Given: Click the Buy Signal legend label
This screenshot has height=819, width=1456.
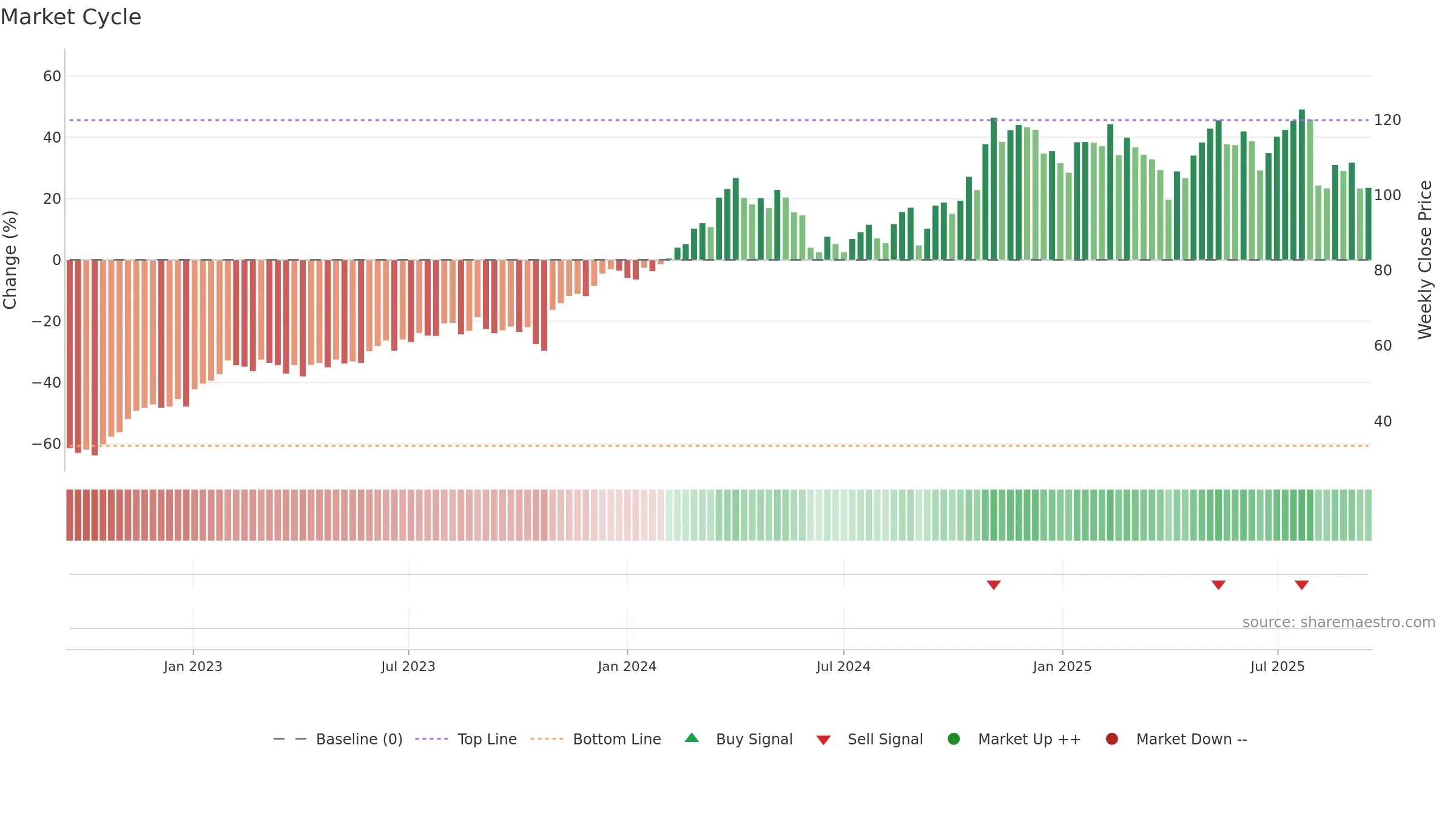Looking at the screenshot, I should pos(754,739).
